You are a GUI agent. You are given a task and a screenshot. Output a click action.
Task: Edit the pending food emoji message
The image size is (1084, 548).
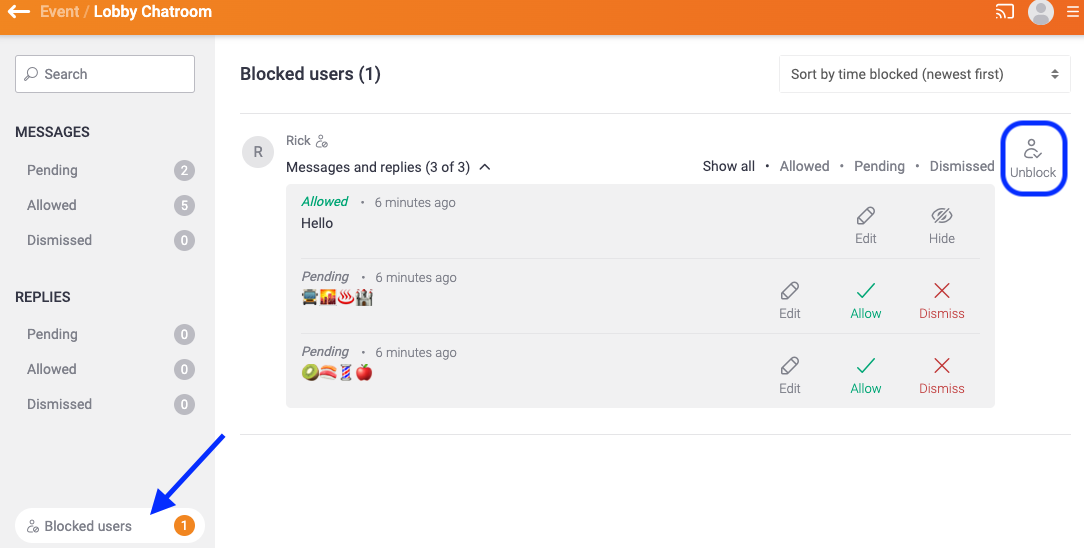click(x=789, y=376)
